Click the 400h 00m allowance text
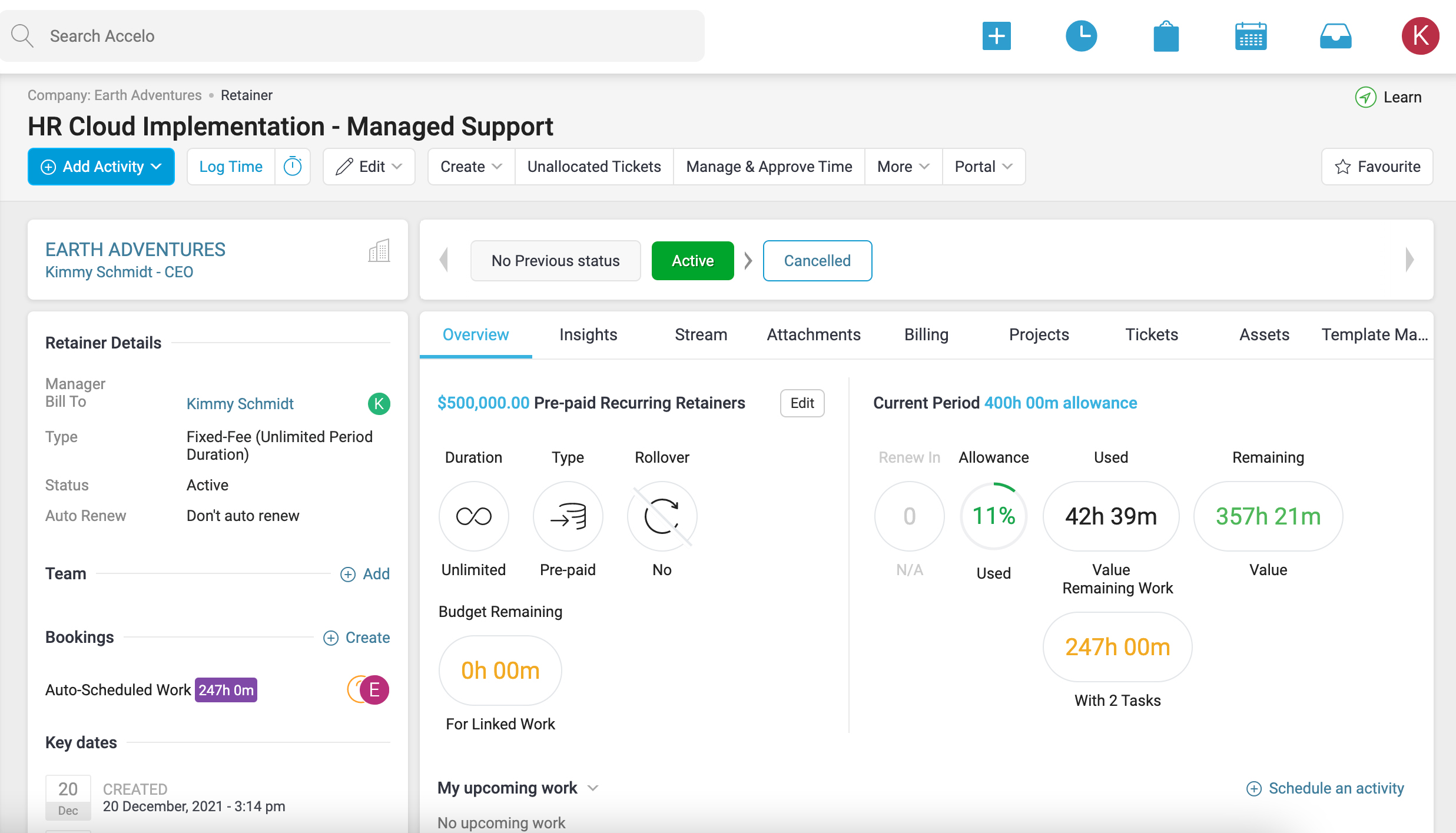This screenshot has width=1456, height=833. tap(1060, 403)
